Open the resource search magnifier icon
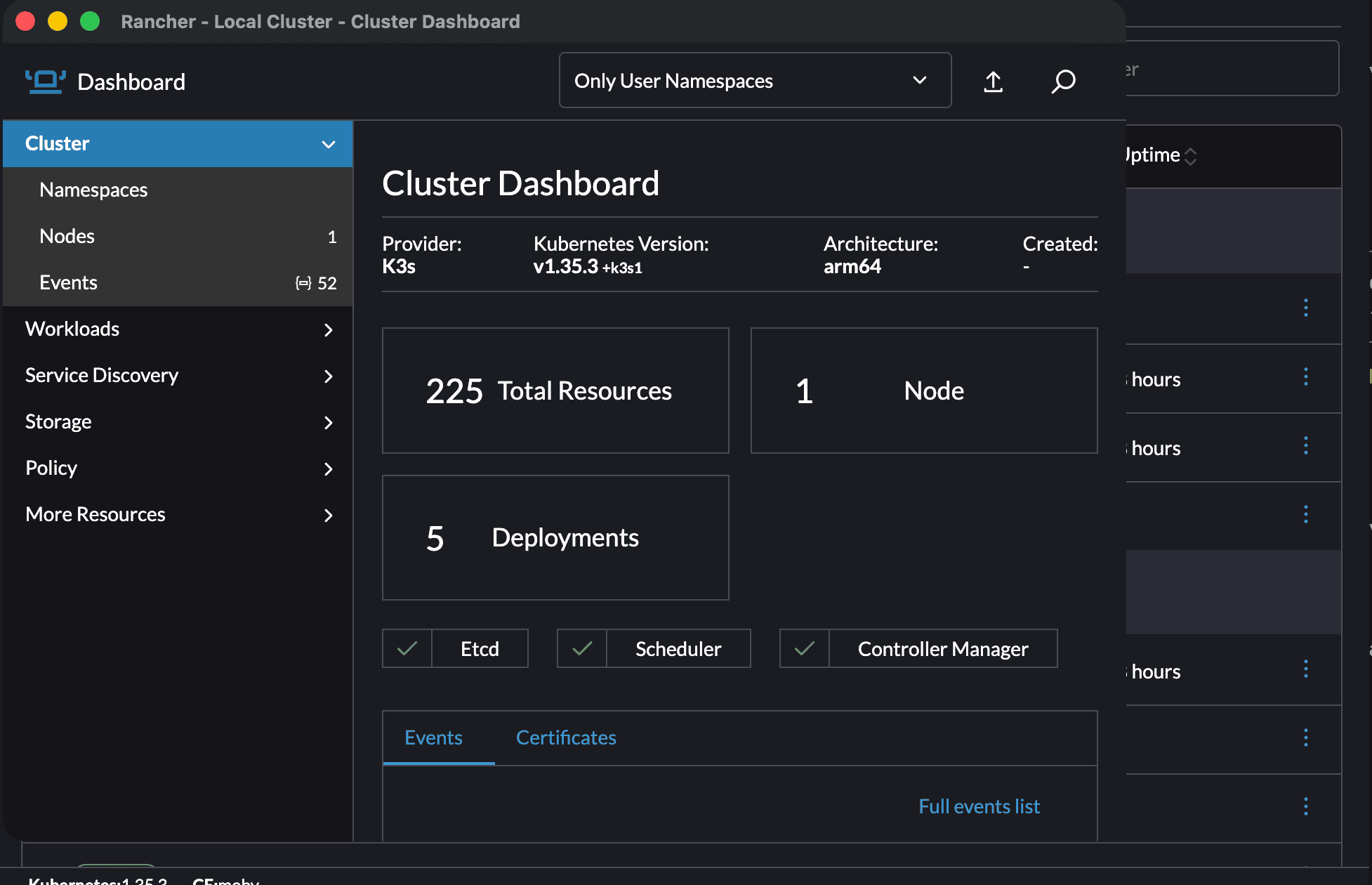Viewport: 1372px width, 885px height. (1063, 81)
